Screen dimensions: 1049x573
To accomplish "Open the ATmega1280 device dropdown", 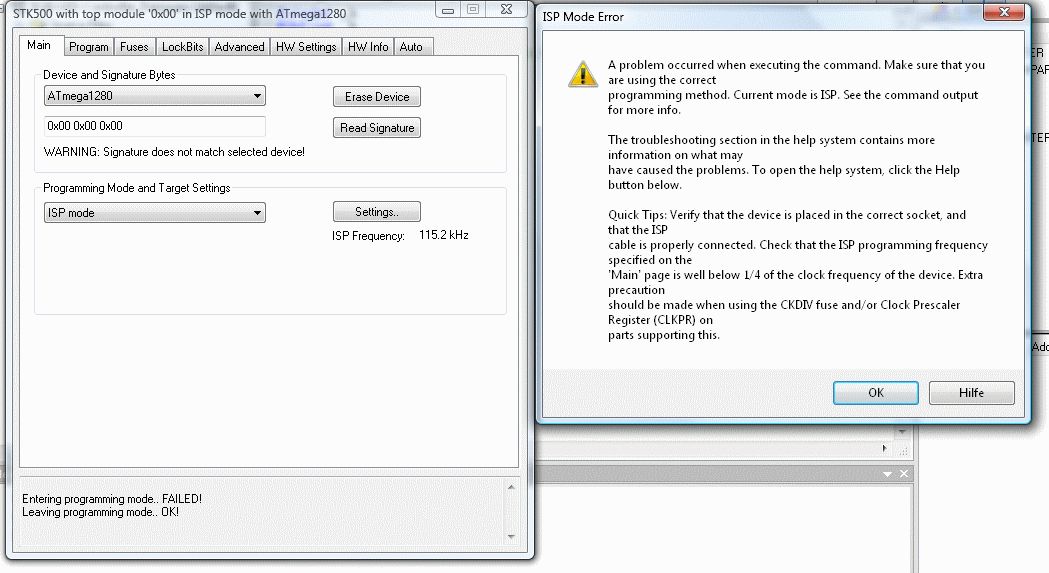I will click(x=155, y=96).
